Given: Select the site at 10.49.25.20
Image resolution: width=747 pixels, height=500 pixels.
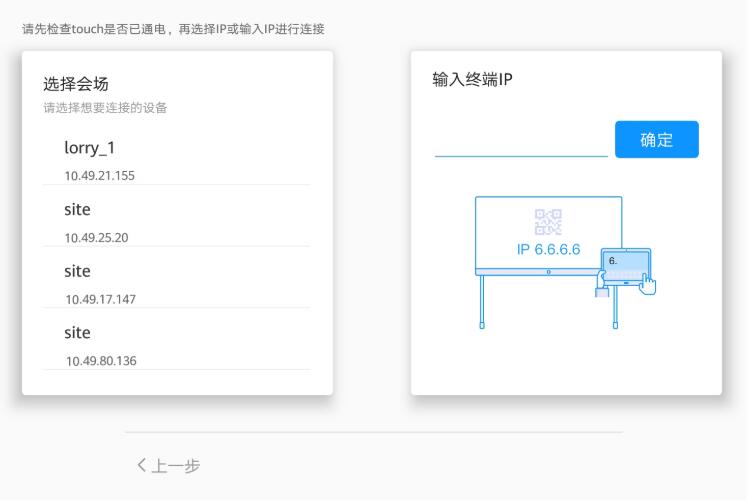Looking at the screenshot, I should point(77,210).
